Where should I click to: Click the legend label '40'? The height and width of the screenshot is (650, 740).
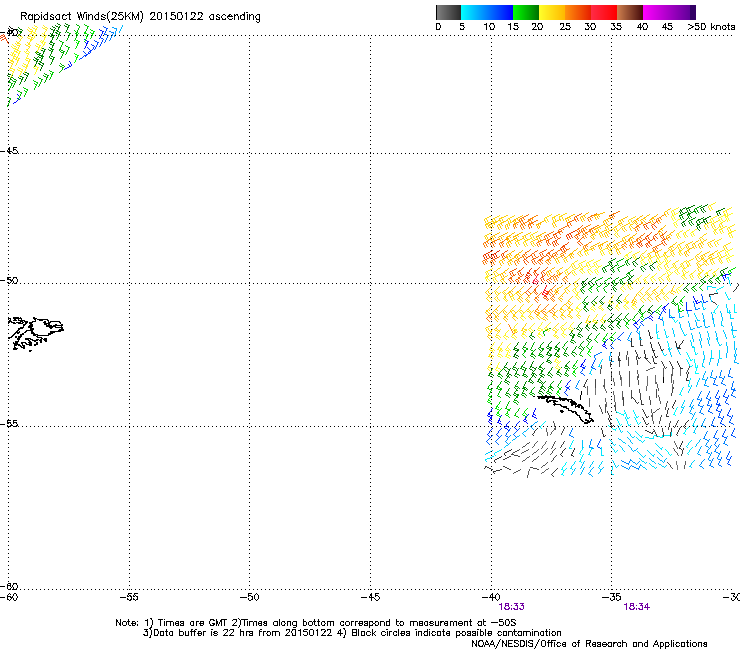642,27
